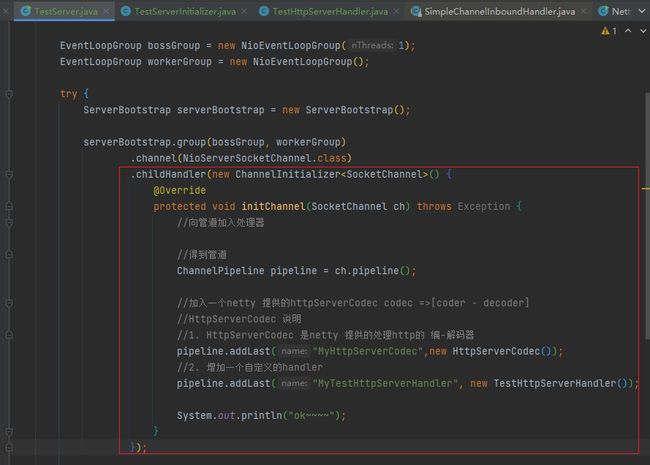Click the word Exception in throws clause
This screenshot has height=465, width=650.
tap(484, 206)
